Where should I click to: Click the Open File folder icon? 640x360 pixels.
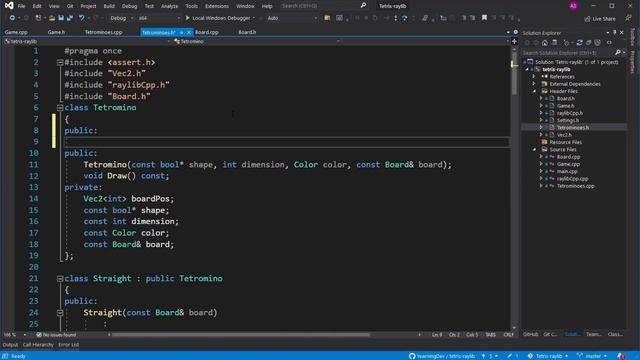pyautogui.click(x=52, y=18)
